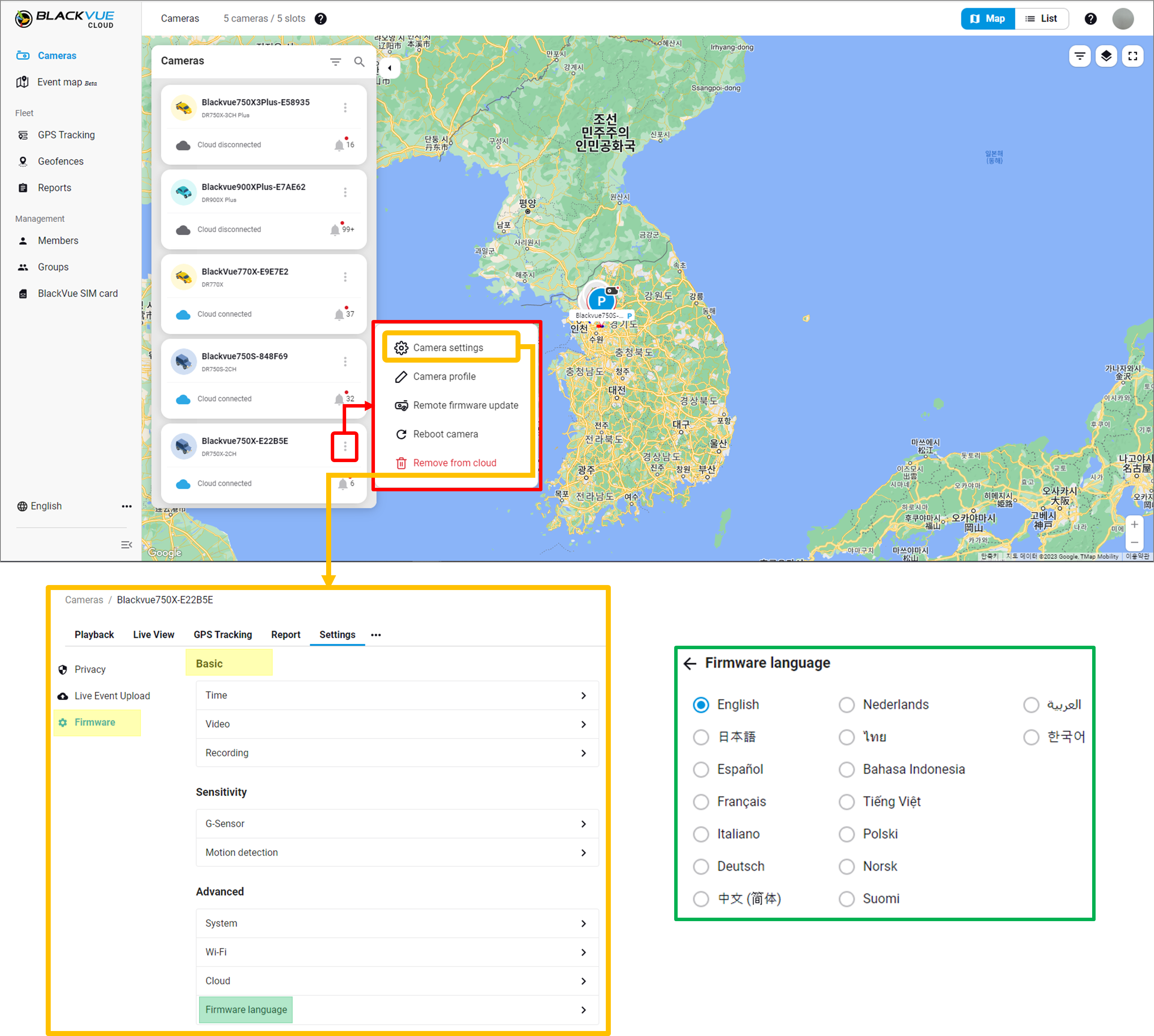
Task: Expand the Cloud settings row
Action: click(397, 981)
